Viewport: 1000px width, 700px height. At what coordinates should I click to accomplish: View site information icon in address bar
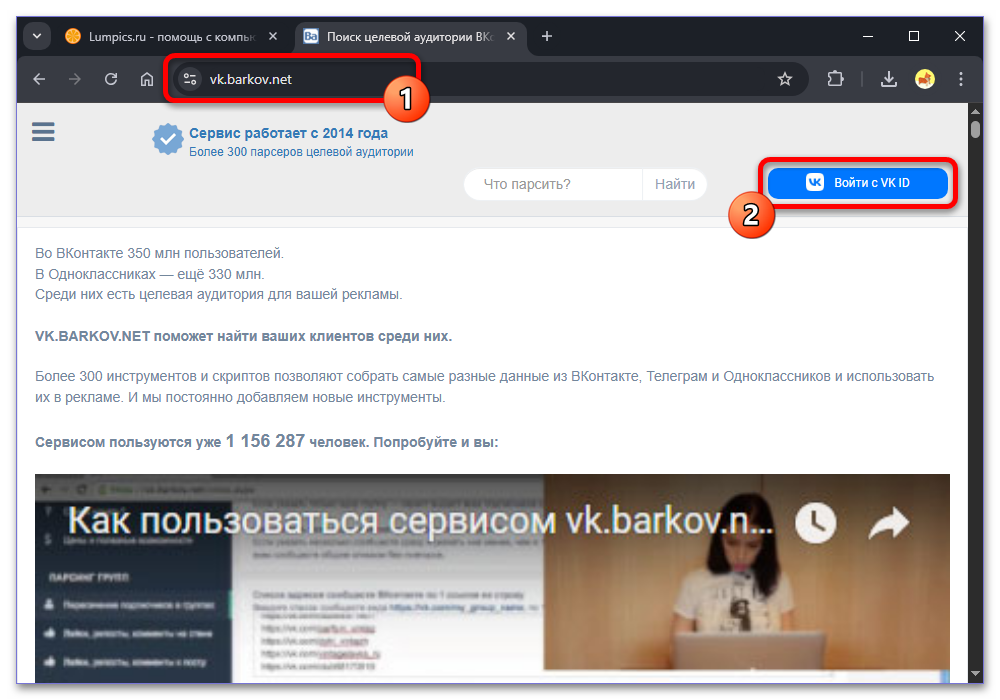pyautogui.click(x=190, y=79)
